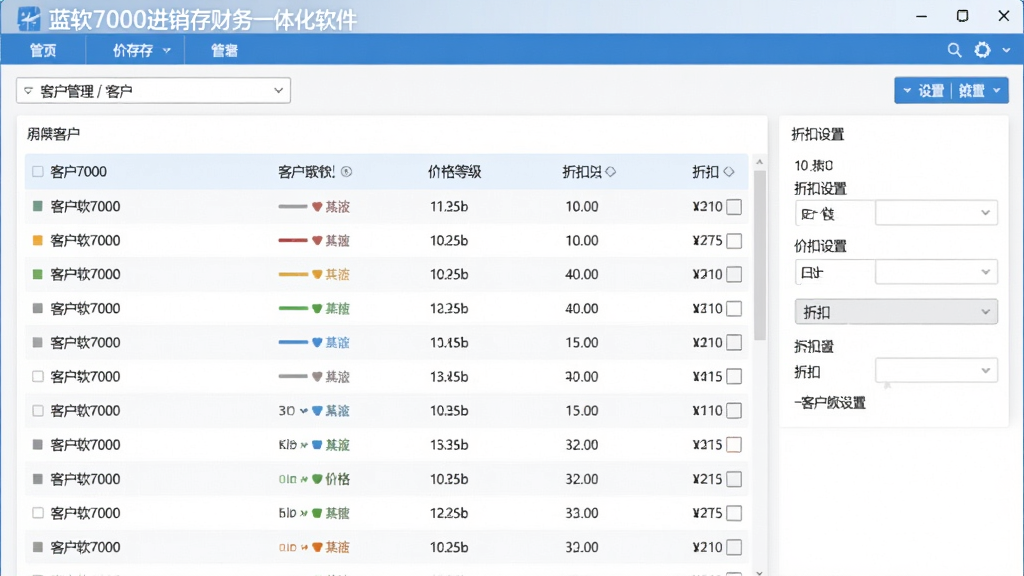Click the green heart in the ¥310 row
This screenshot has height=576, width=1024.
click(x=317, y=309)
